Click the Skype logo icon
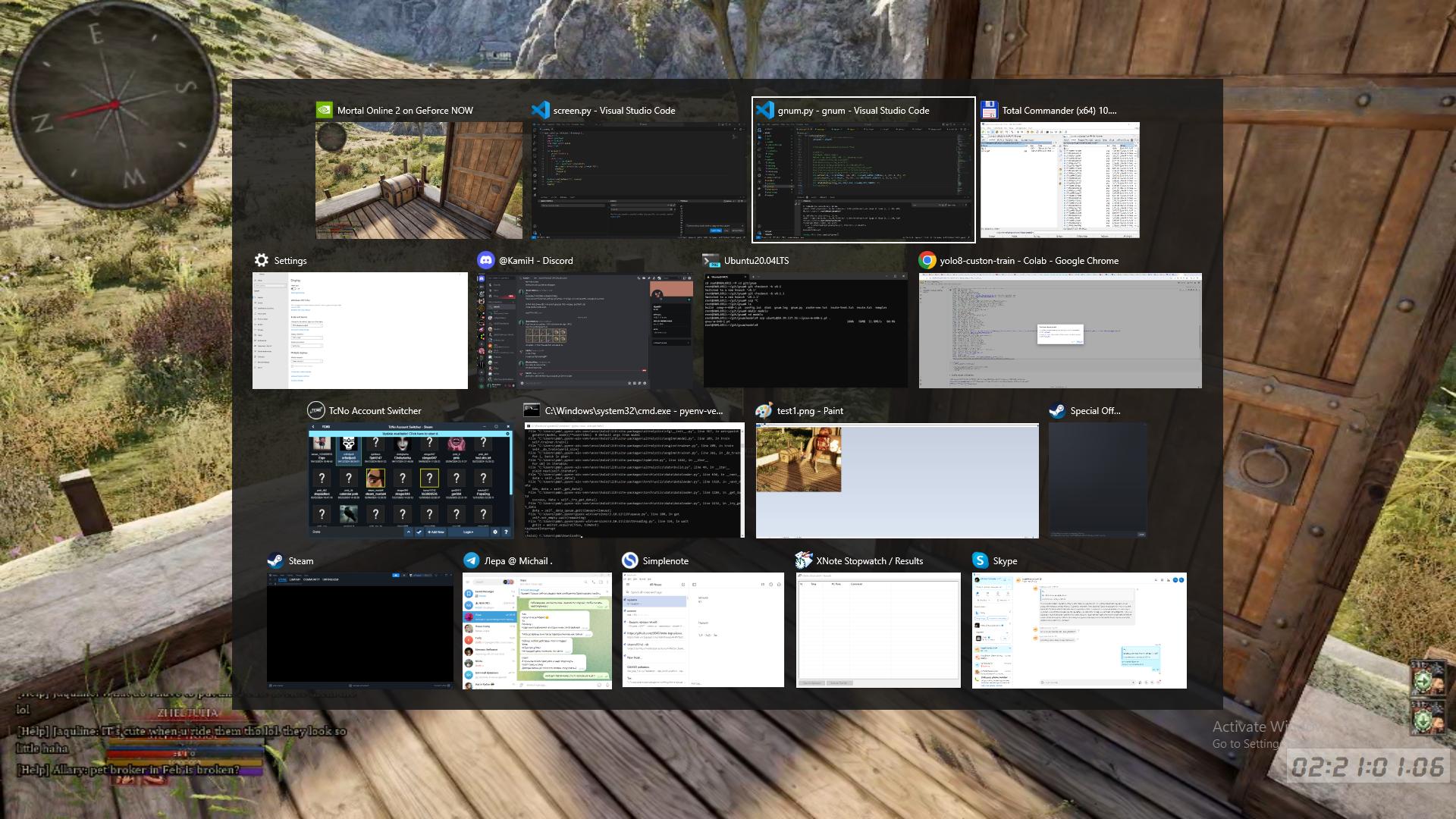 pyautogui.click(x=980, y=560)
